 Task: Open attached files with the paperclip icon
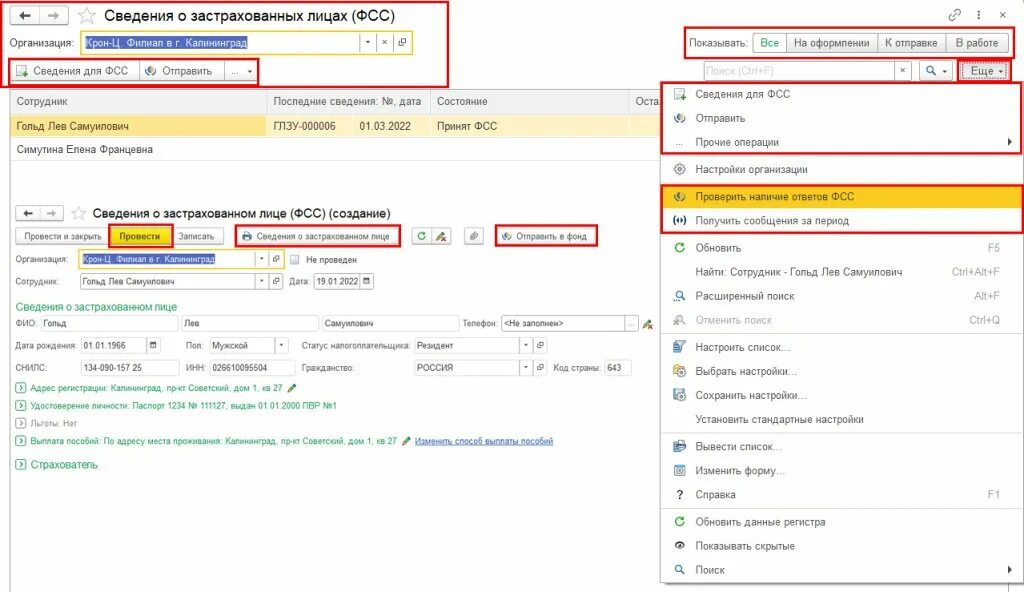pyautogui.click(x=474, y=236)
